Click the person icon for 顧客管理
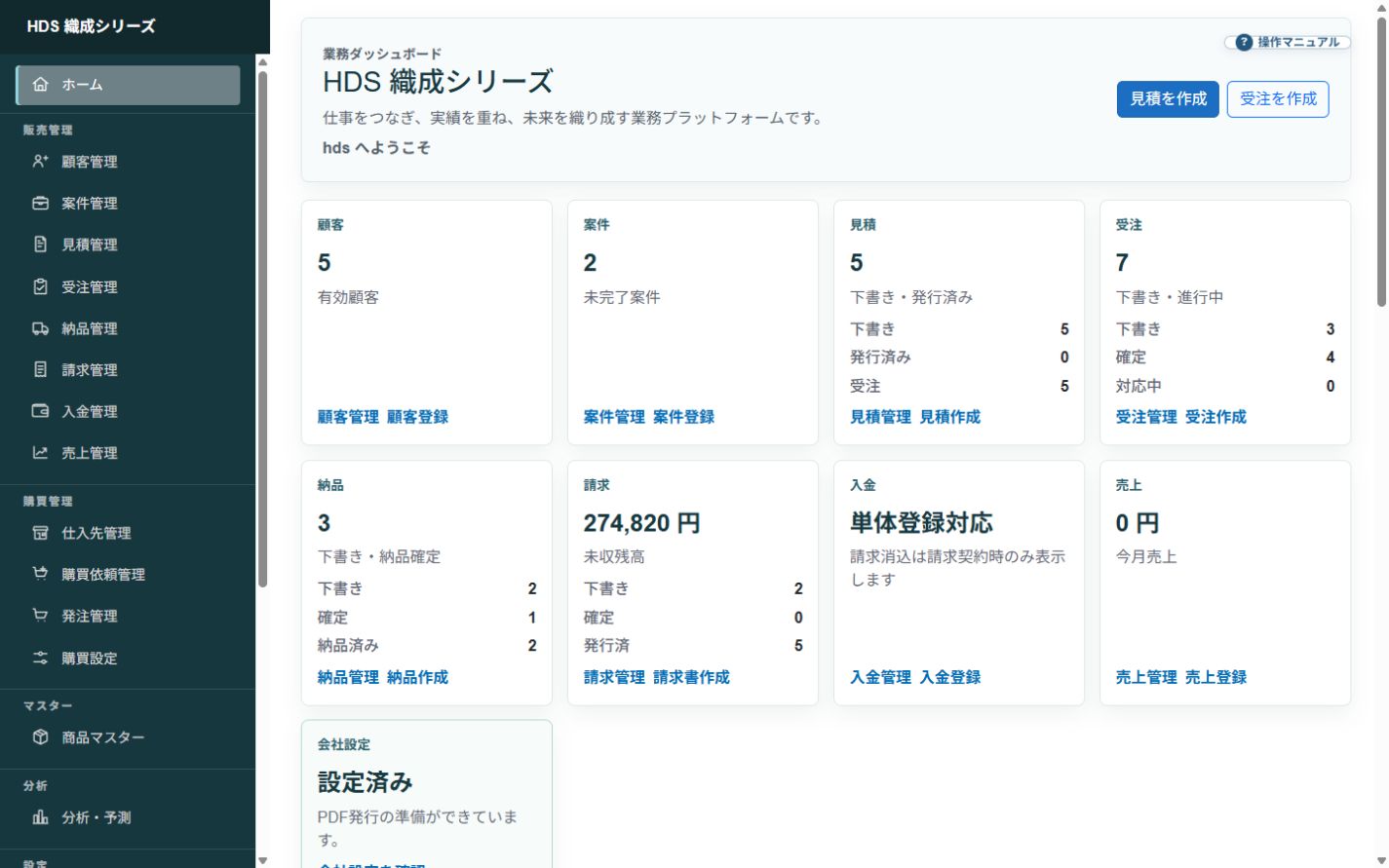Image resolution: width=1389 pixels, height=868 pixels. click(40, 162)
